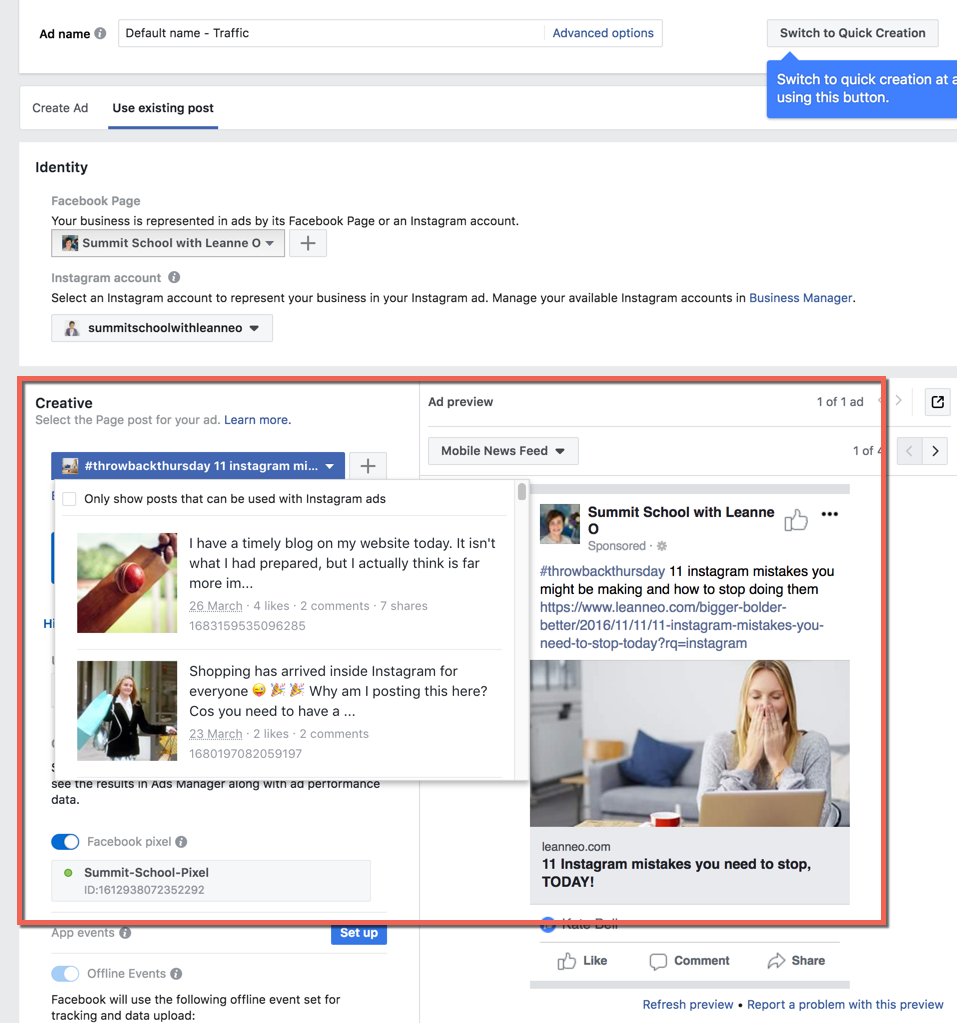Screen dimensions: 957x1023
Task: Click Report a problem with this preview
Action: point(845,1005)
